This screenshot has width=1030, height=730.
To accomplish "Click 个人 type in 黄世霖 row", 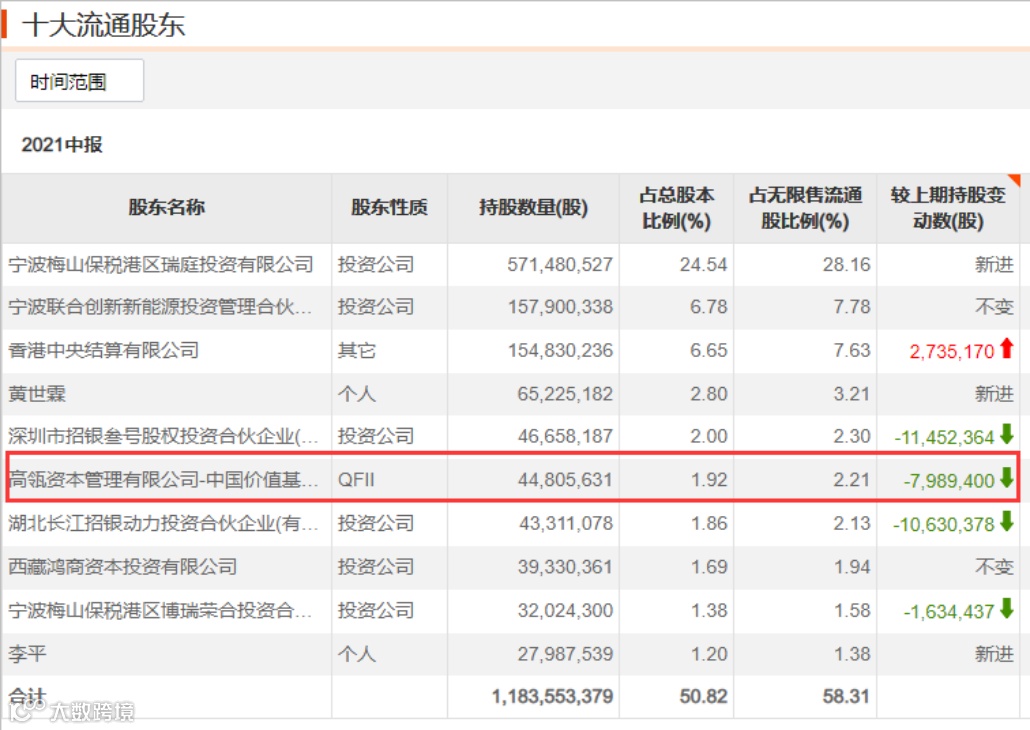I will 357,394.
